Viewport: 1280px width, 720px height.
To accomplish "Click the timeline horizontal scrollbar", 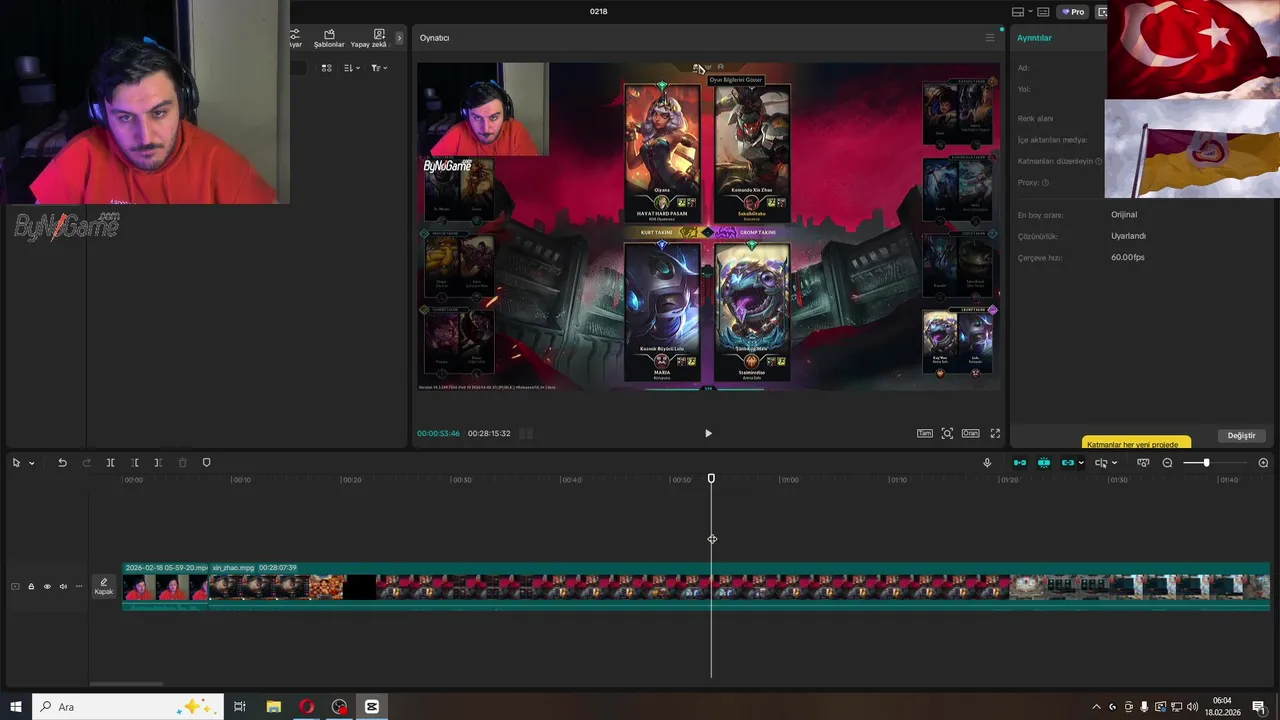I will 126,684.
